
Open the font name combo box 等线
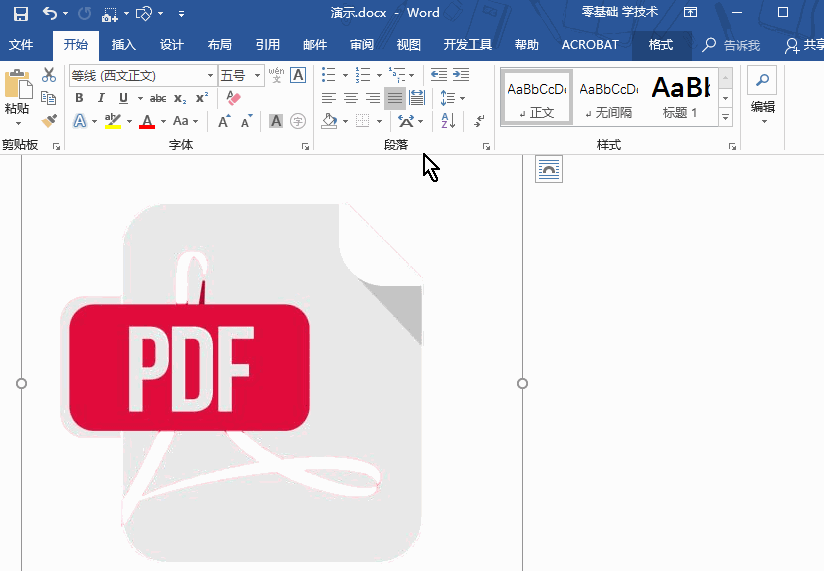pyautogui.click(x=143, y=76)
